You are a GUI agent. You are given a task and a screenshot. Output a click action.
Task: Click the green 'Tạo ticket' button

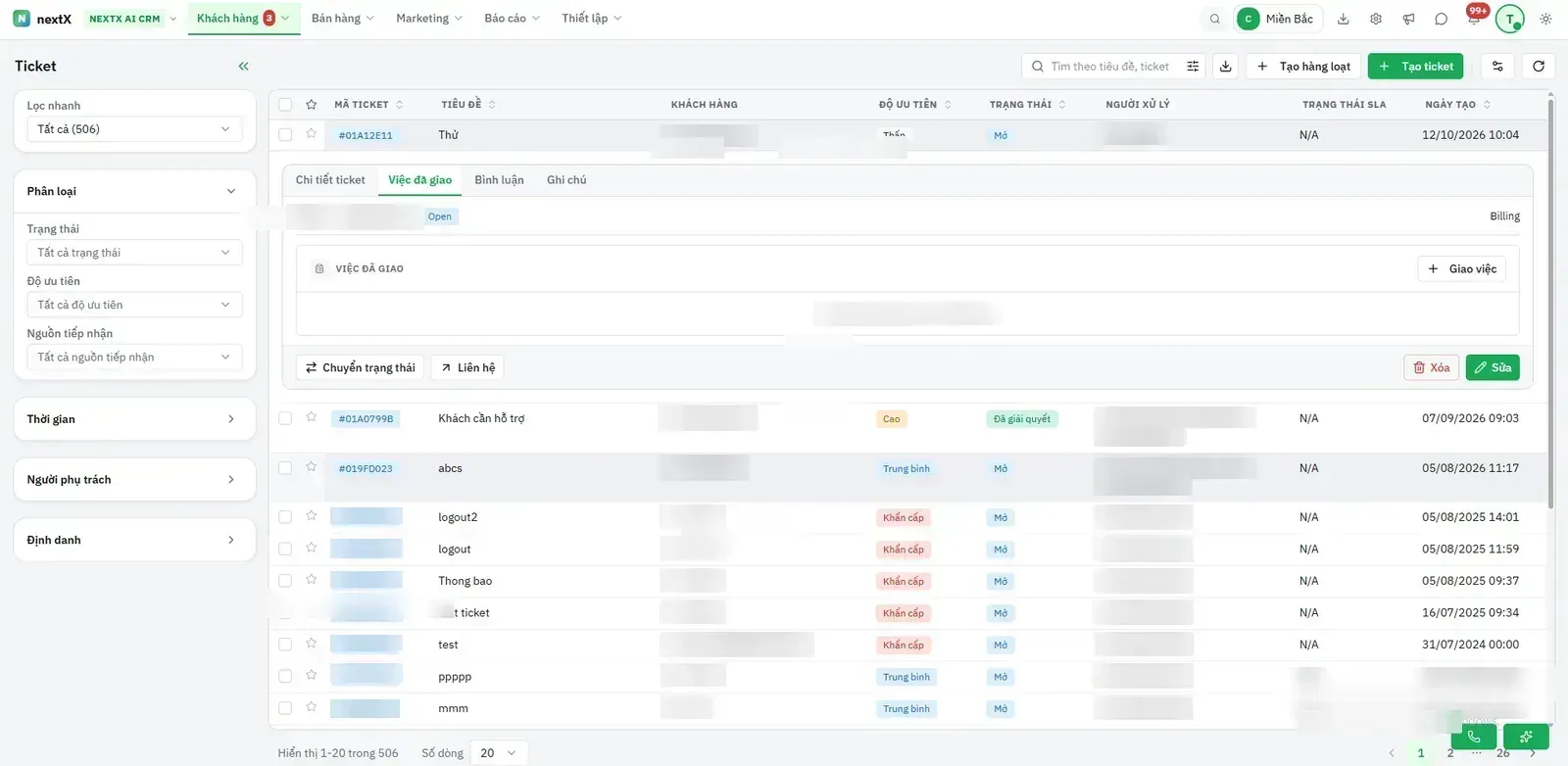[x=1415, y=67]
